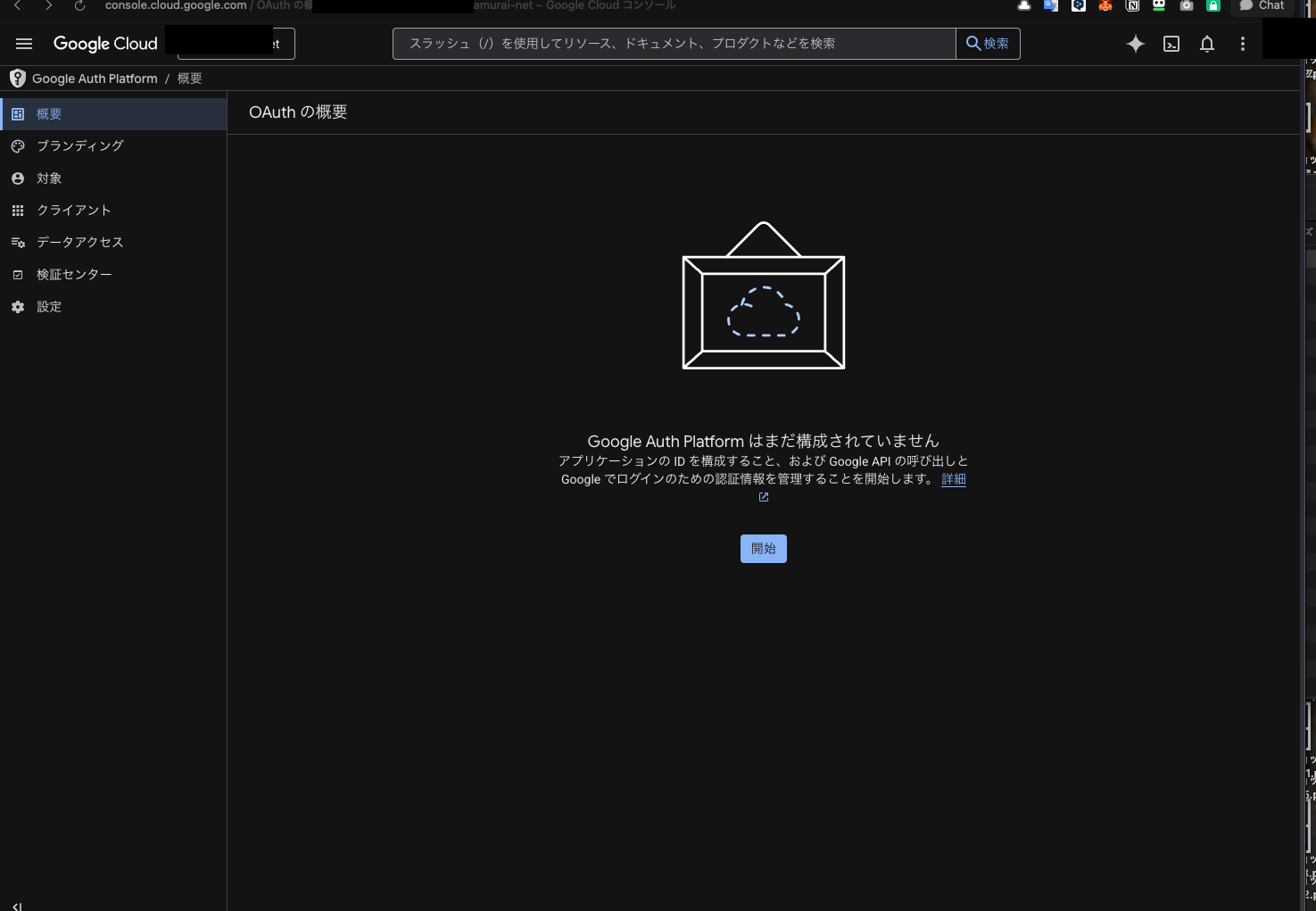Select 概要 in the Auth Platform sidebar
The height and width of the screenshot is (911, 1316).
pyautogui.click(x=49, y=113)
